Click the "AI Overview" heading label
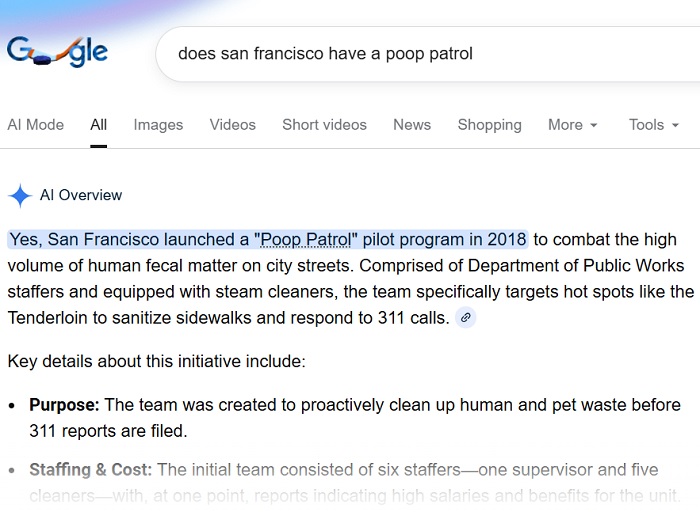Screen dimensions: 700x512 [x=81, y=196]
